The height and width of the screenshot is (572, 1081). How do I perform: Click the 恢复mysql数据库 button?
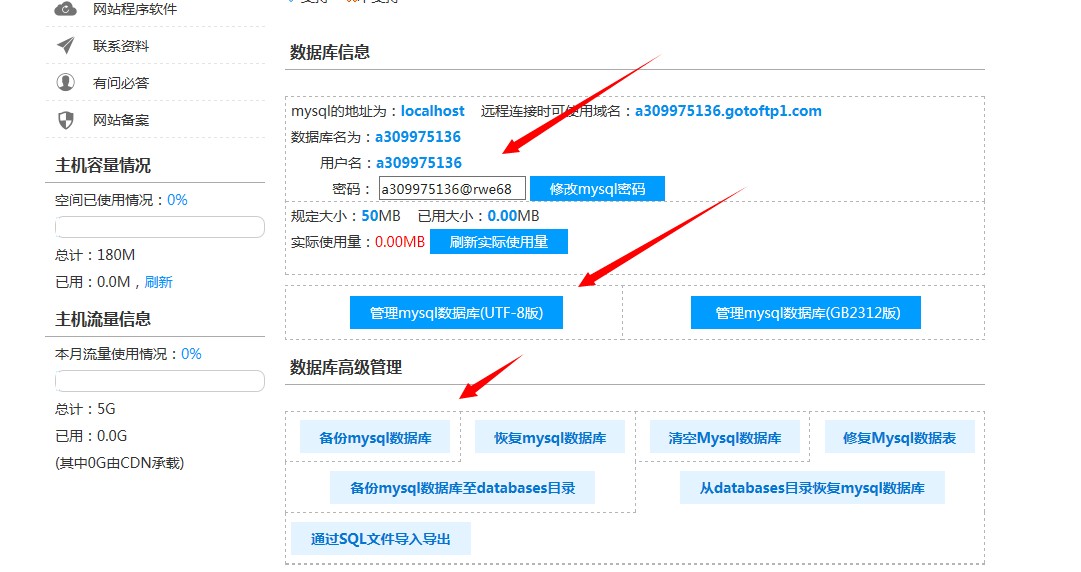tap(550, 438)
